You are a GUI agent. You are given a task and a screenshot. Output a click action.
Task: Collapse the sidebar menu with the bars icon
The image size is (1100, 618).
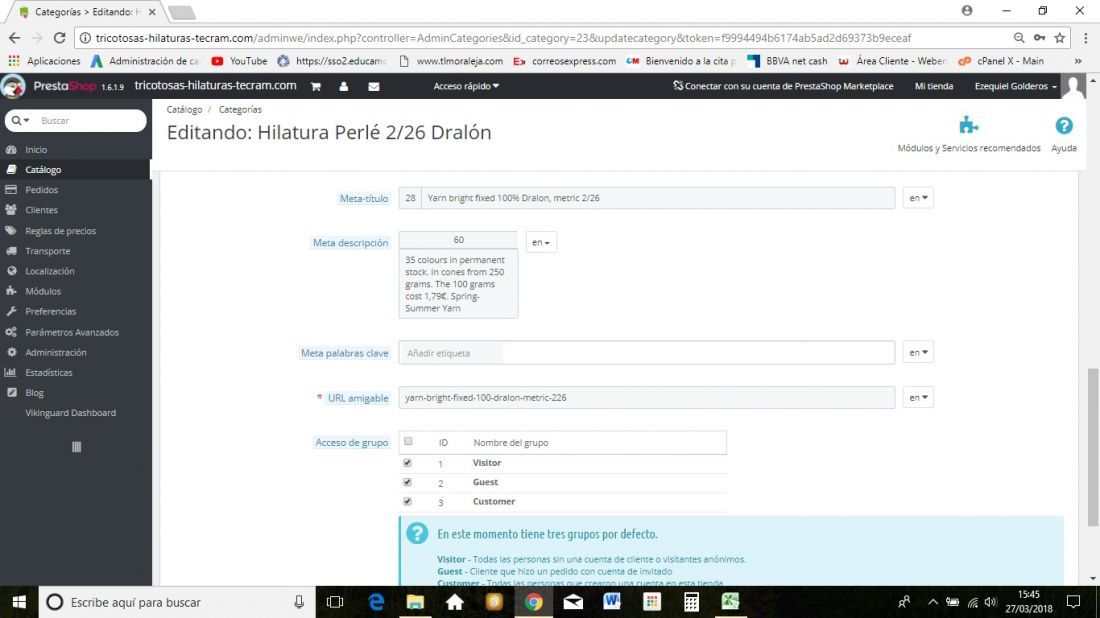[x=76, y=447]
